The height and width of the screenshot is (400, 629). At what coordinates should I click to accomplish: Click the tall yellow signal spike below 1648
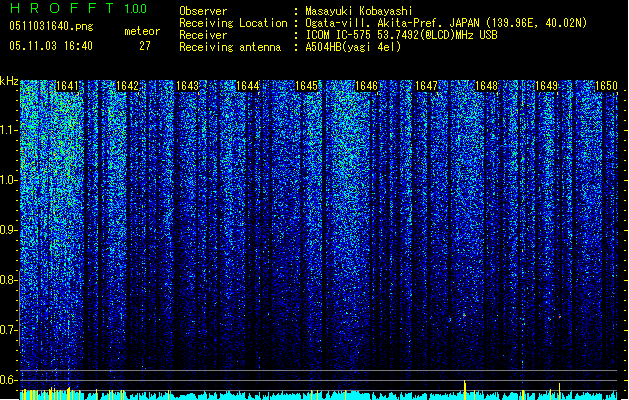465,390
